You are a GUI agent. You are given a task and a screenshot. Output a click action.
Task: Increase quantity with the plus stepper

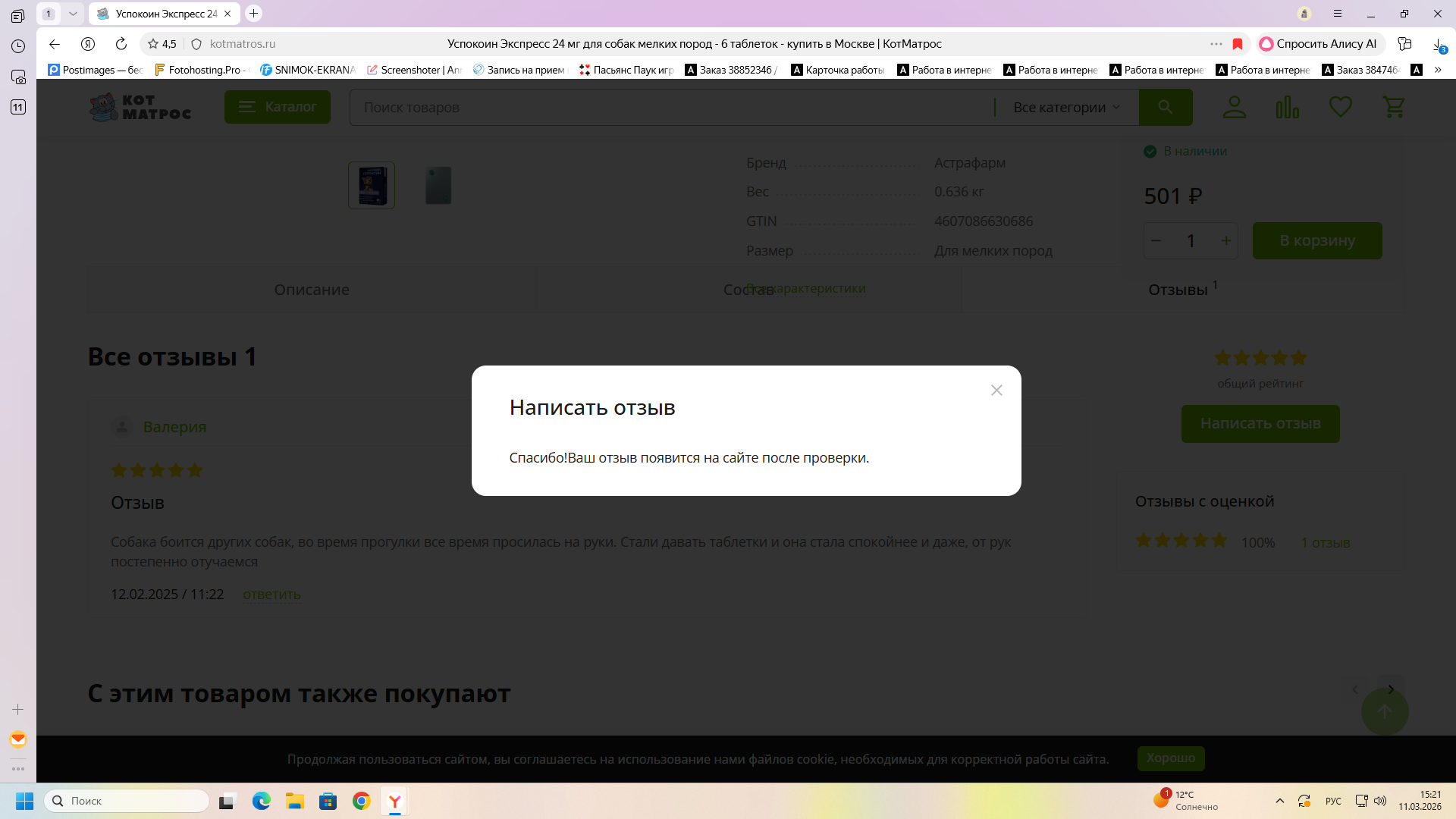1225,240
